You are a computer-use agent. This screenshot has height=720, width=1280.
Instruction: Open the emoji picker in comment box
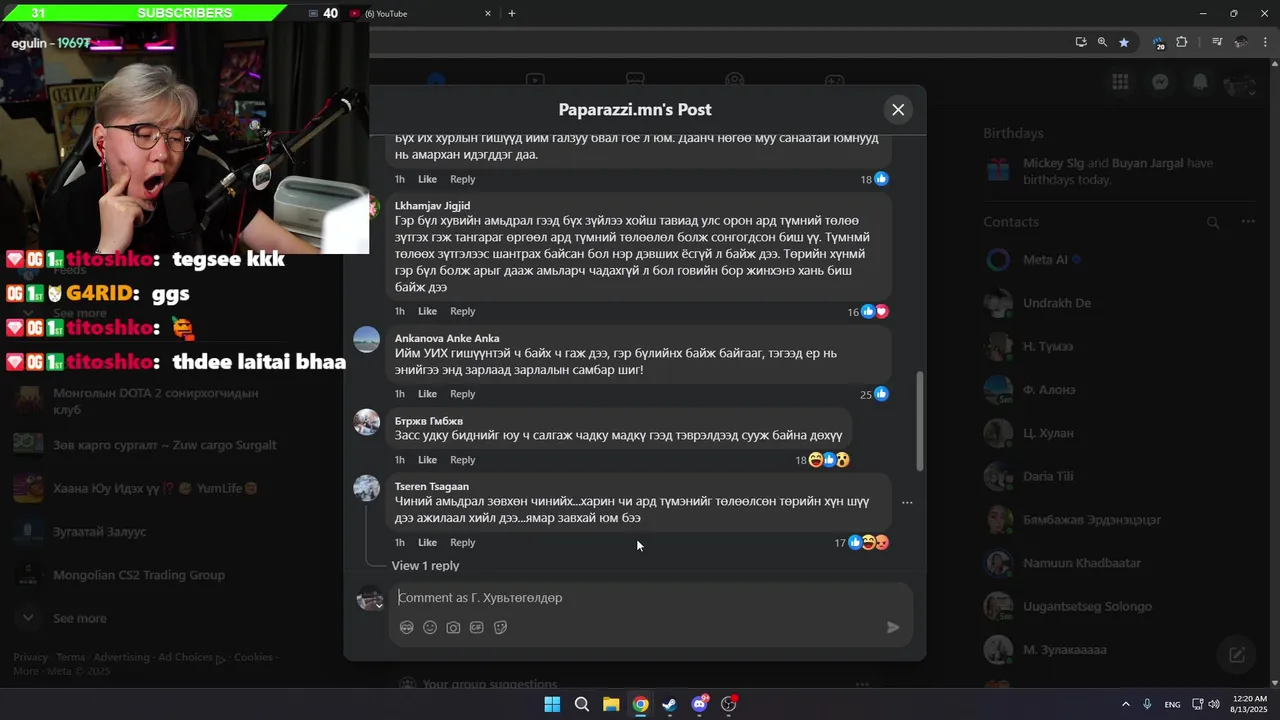click(430, 628)
